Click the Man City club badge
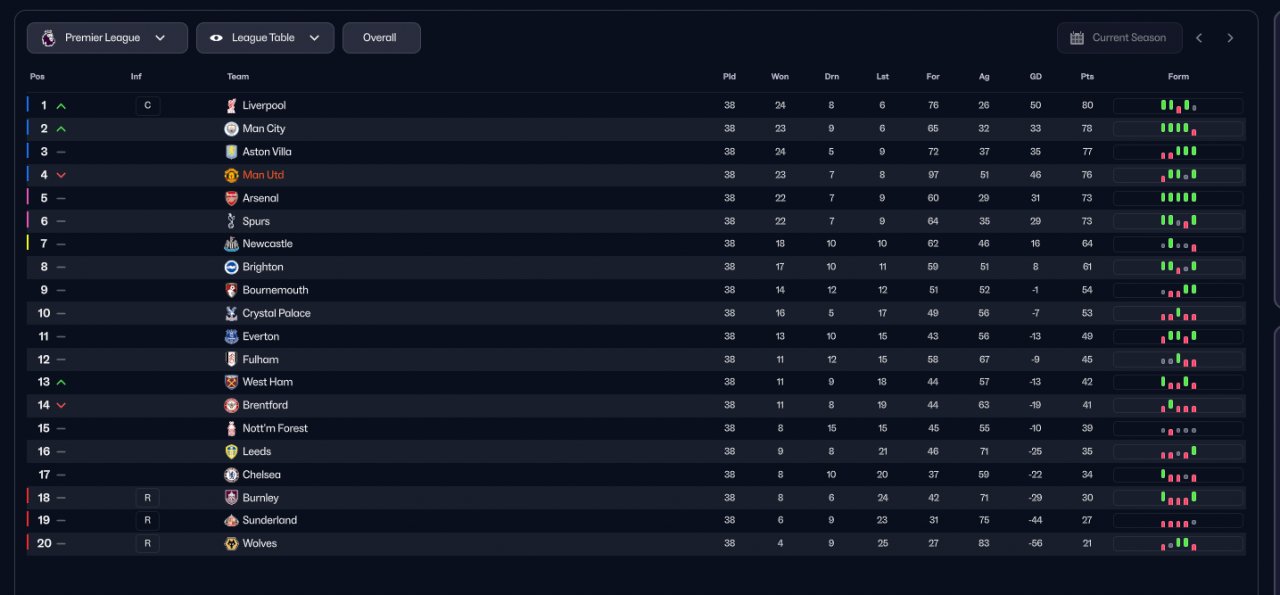The image size is (1280, 595). pos(231,129)
